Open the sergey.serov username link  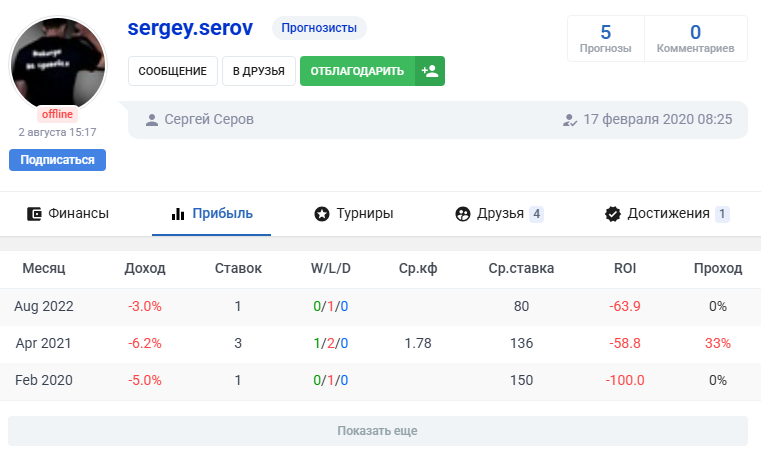190,28
